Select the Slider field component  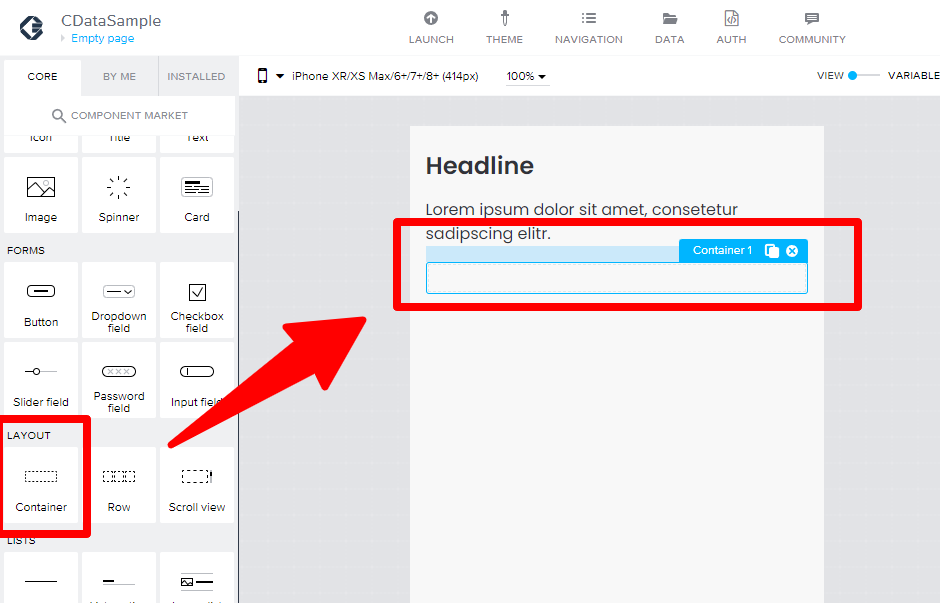click(x=41, y=380)
